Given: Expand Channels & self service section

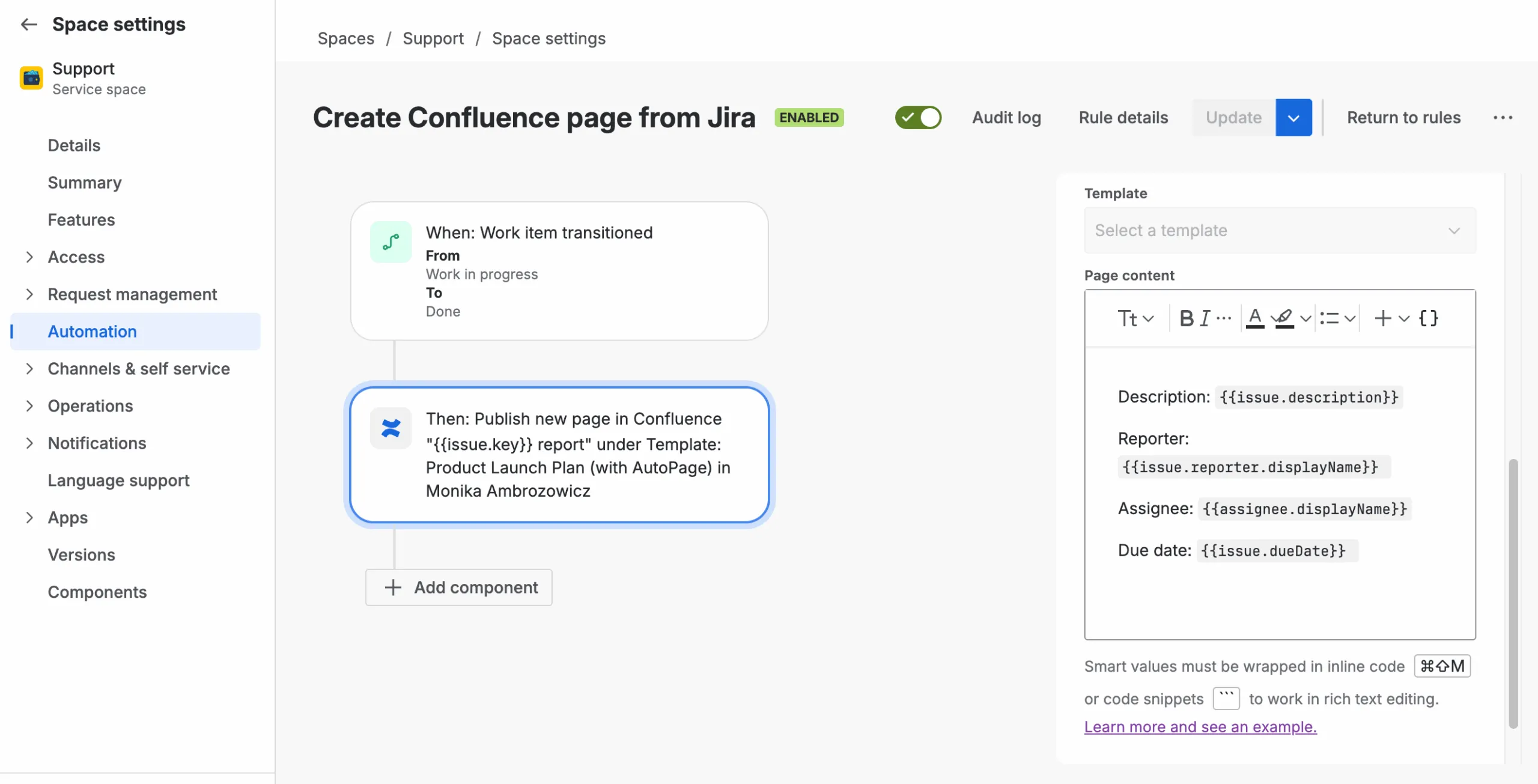Looking at the screenshot, I should point(29,369).
